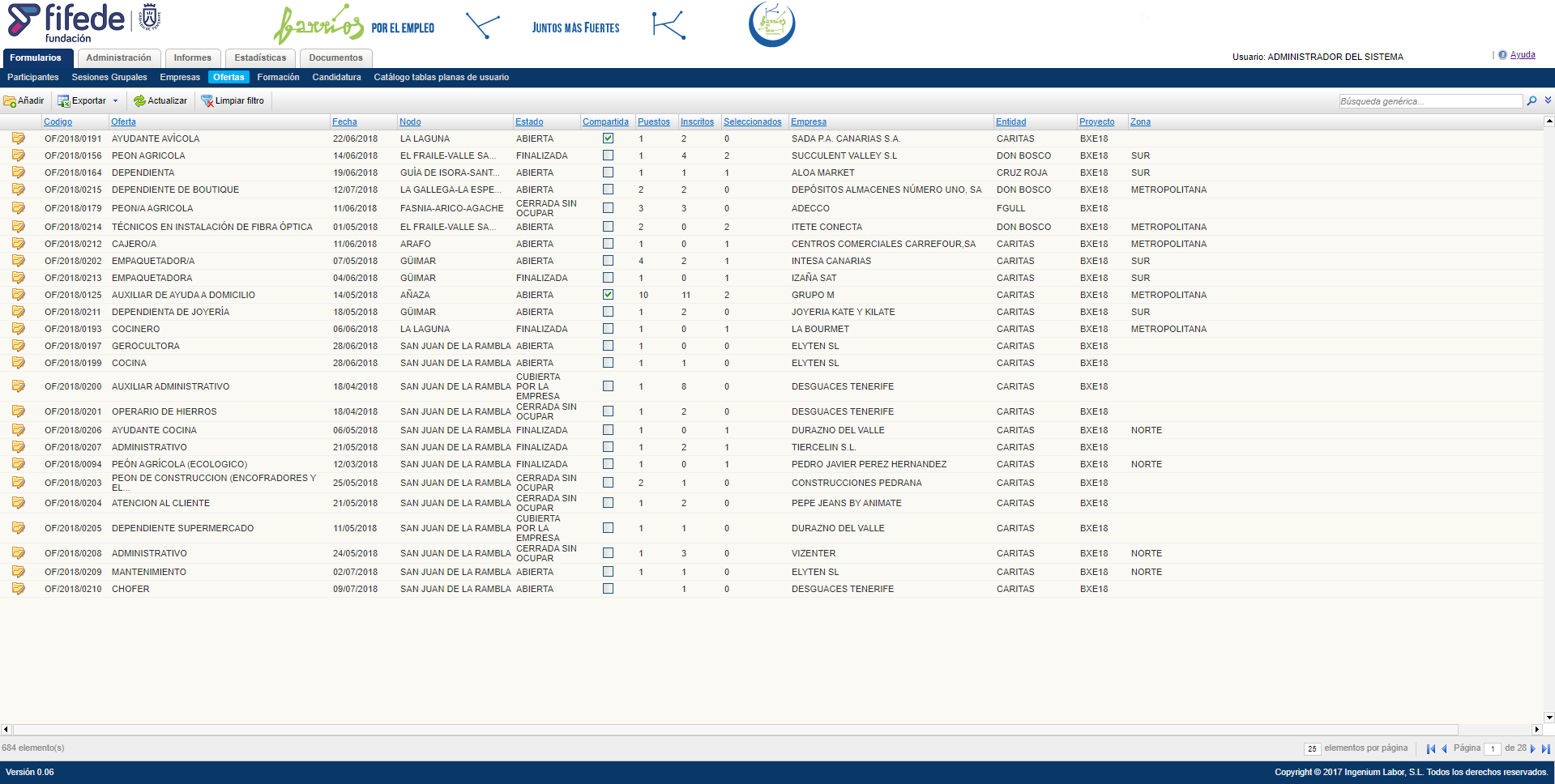Open edit icon for MANTENIMIENTO row
The width and height of the screenshot is (1555, 784).
(18, 572)
